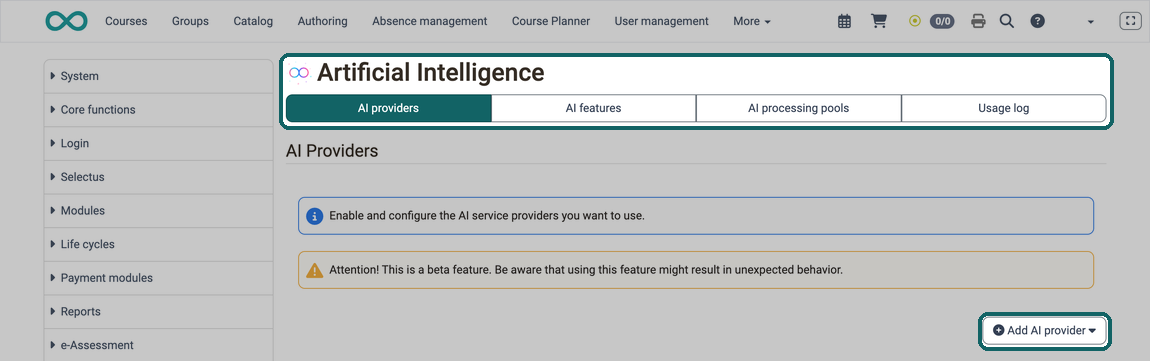
Task: Click the Artificial Intelligence title icon
Action: click(x=299, y=73)
